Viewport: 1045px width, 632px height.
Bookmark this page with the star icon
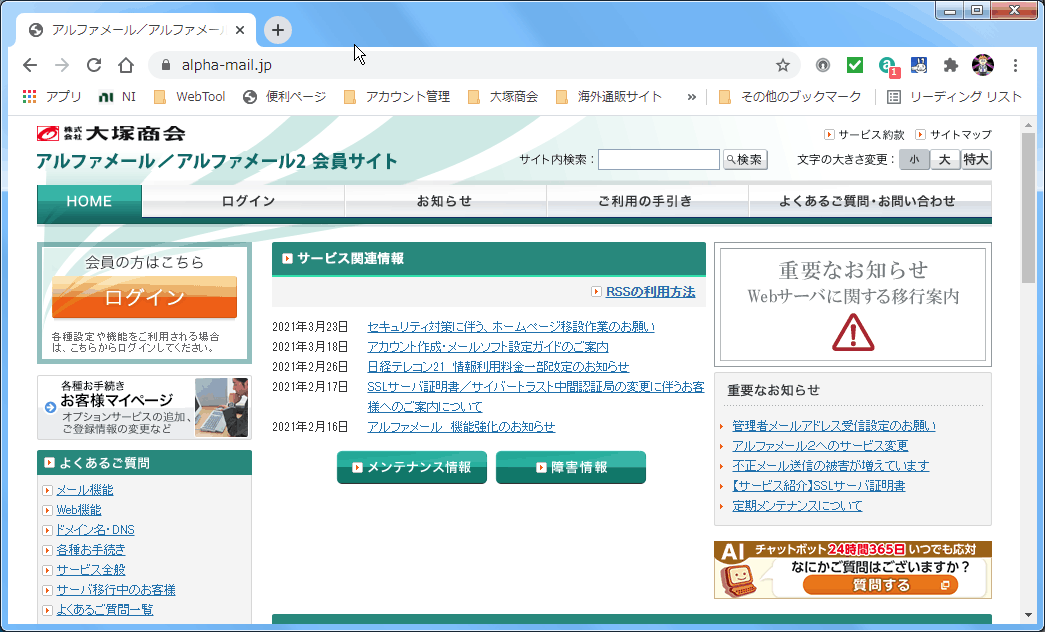782,65
